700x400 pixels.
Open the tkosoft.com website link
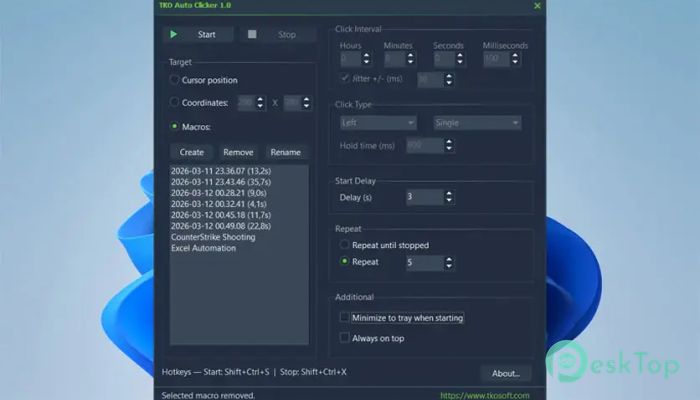coord(485,396)
